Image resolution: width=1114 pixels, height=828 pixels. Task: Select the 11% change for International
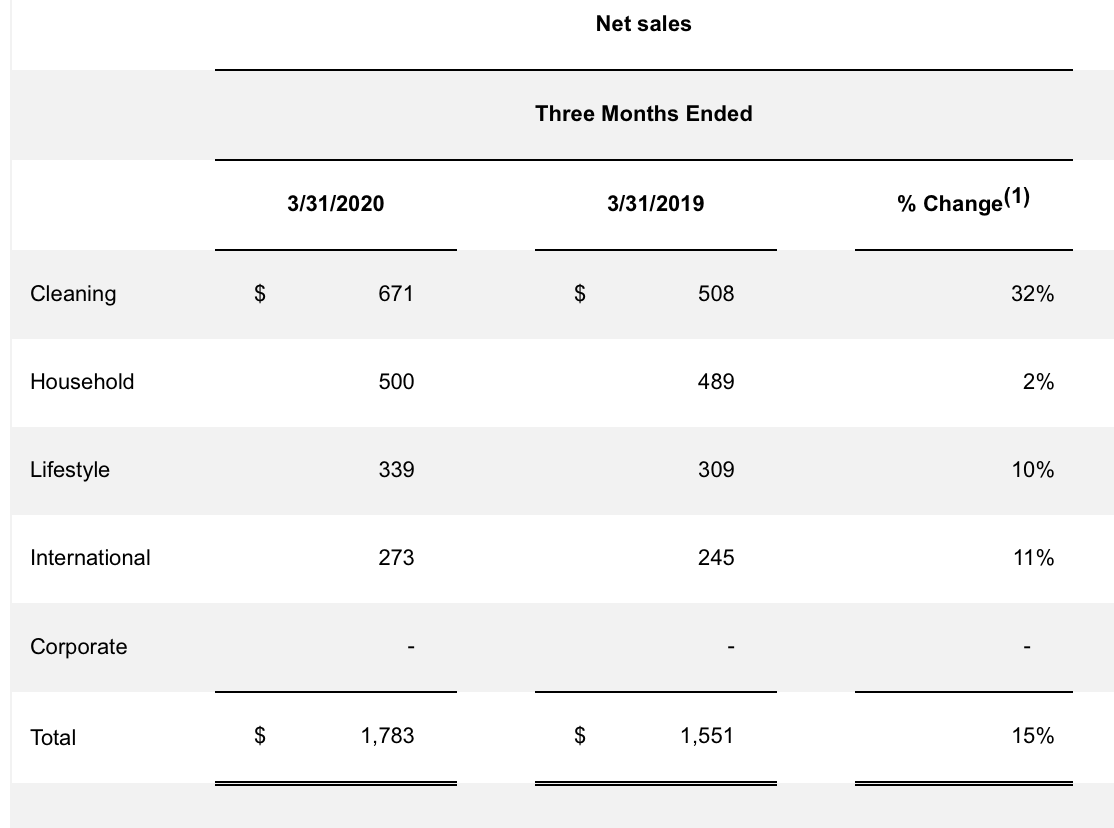[x=1032, y=558]
